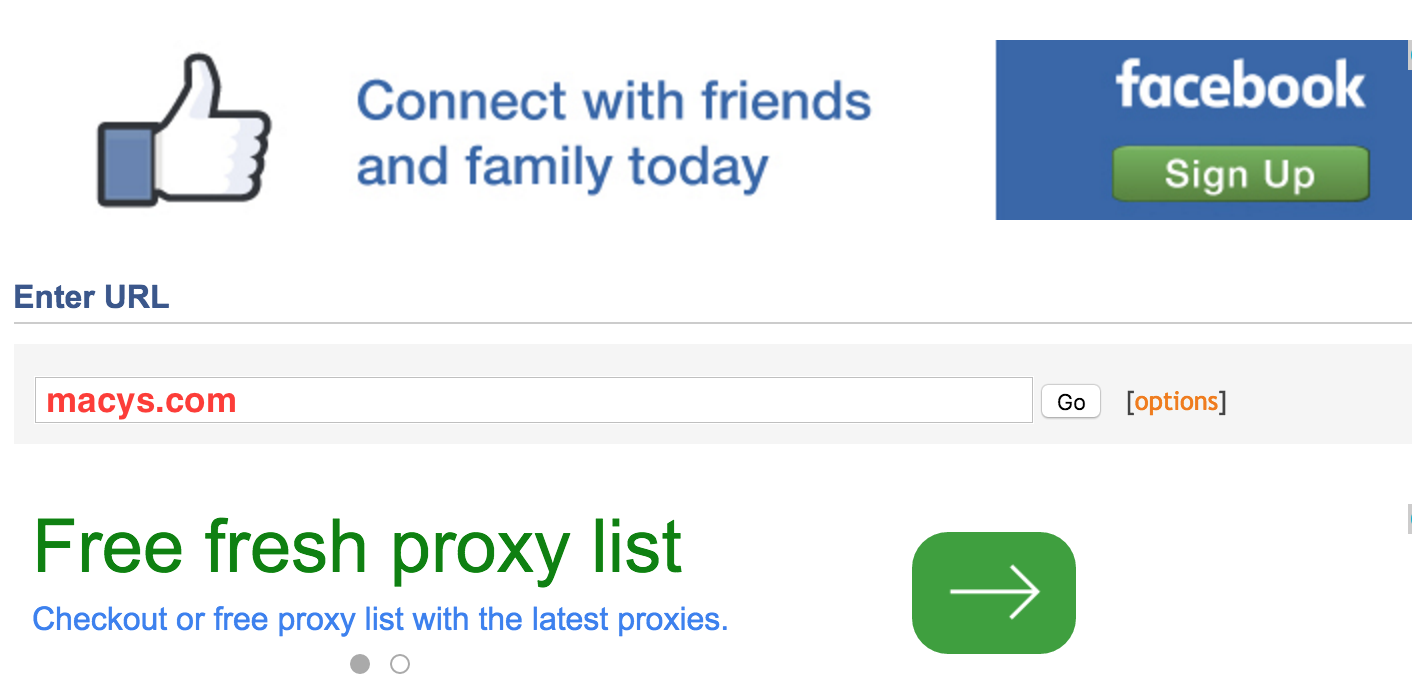
Task: Click 'and family today' line in the ad
Action: pyautogui.click(x=562, y=167)
